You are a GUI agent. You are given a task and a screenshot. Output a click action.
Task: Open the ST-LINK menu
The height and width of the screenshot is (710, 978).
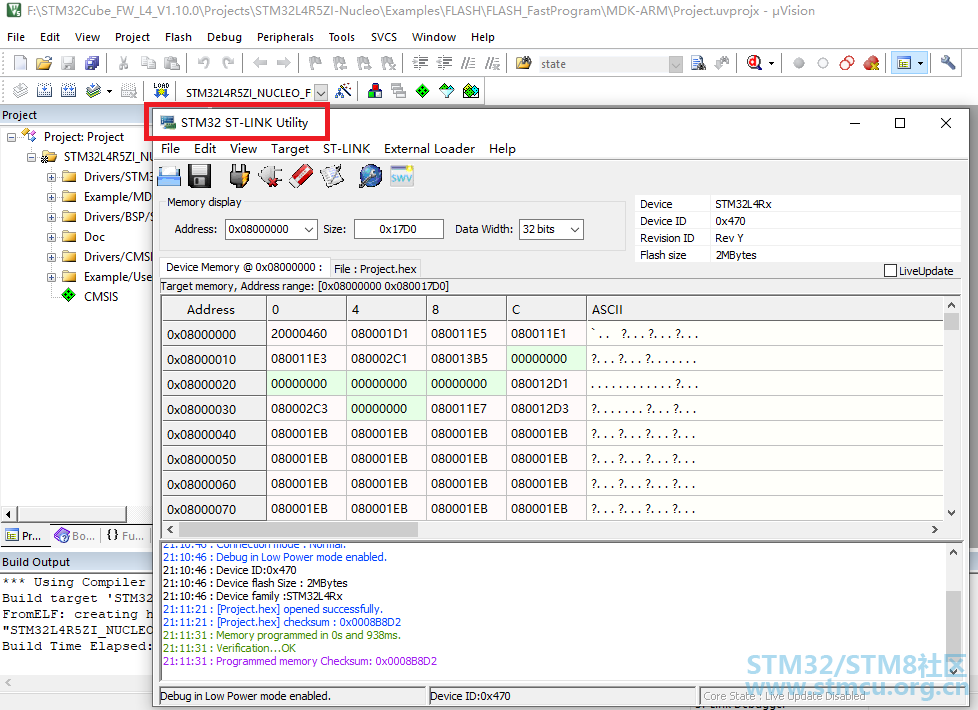point(346,148)
